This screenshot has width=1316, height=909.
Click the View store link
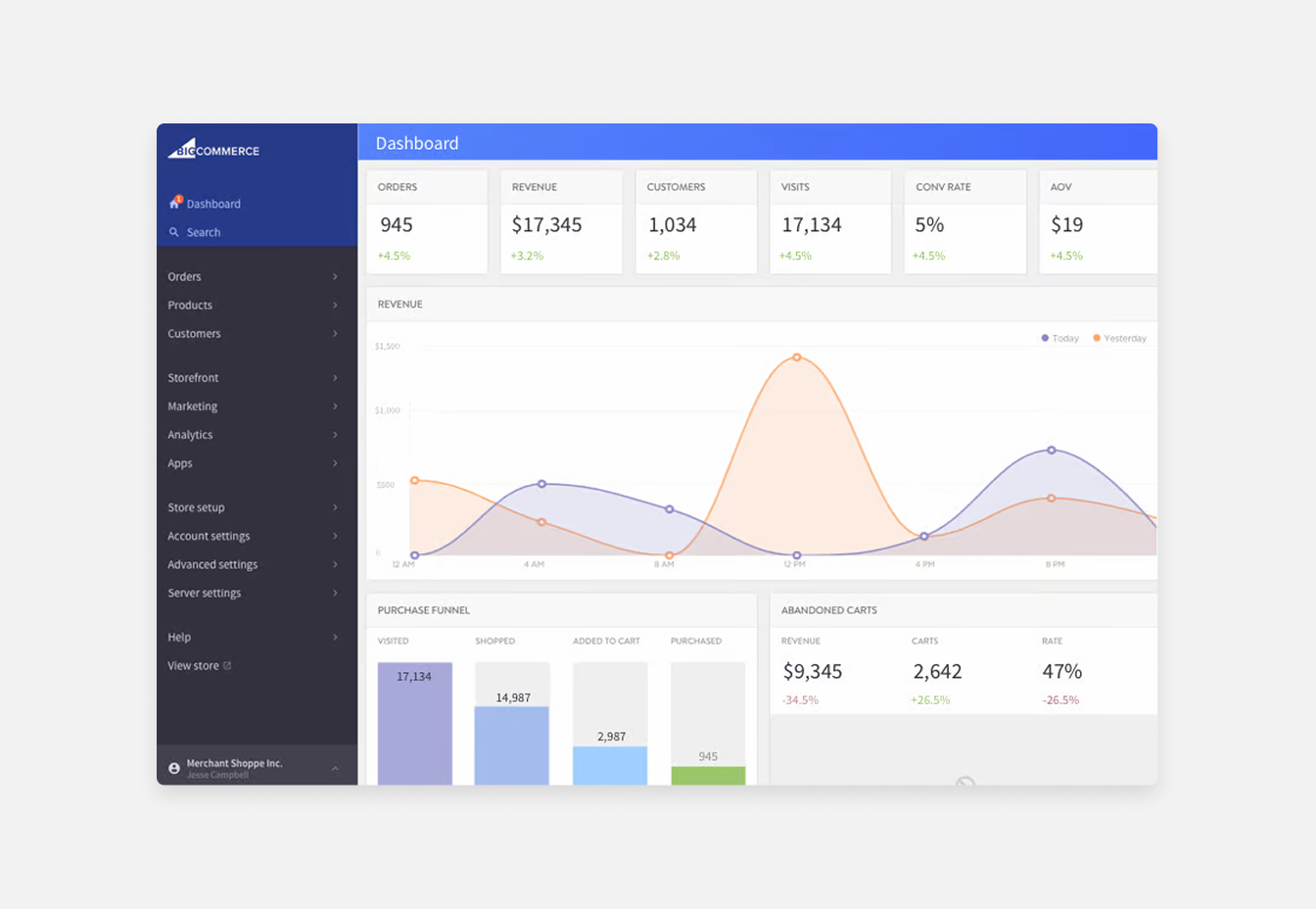193,666
